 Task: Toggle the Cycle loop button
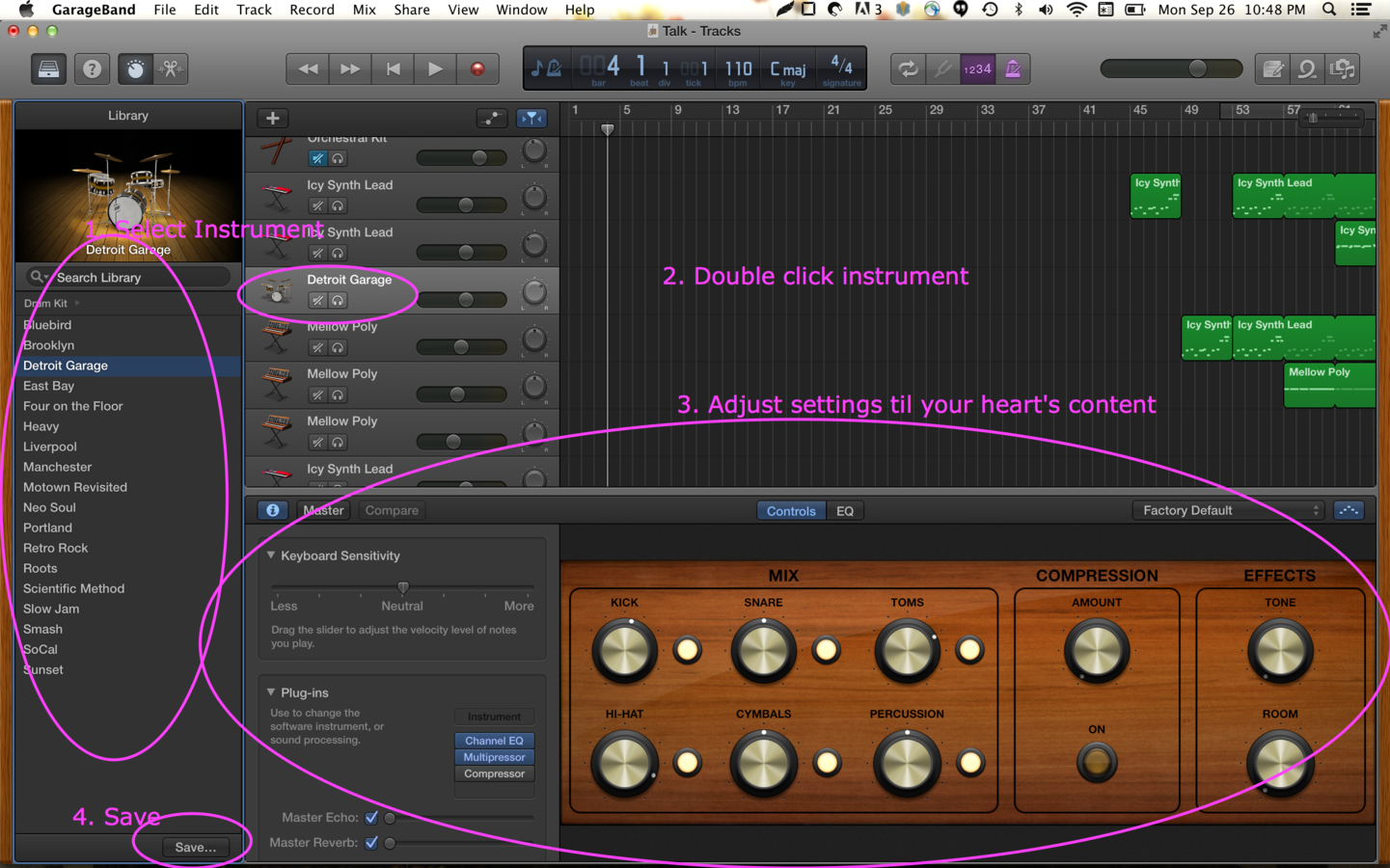(x=908, y=69)
